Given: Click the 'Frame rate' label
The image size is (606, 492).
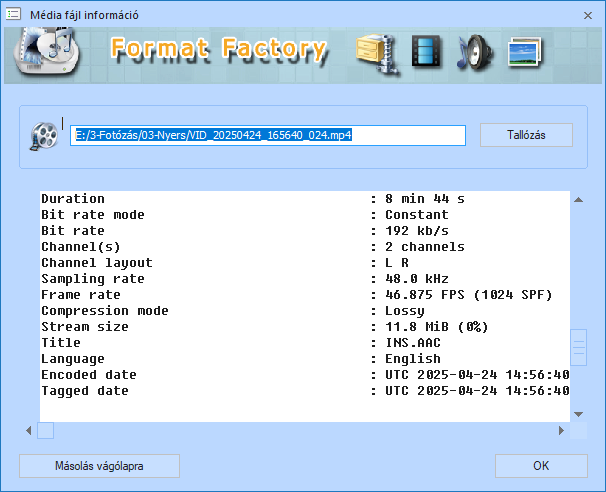Looking at the screenshot, I should (81, 295).
